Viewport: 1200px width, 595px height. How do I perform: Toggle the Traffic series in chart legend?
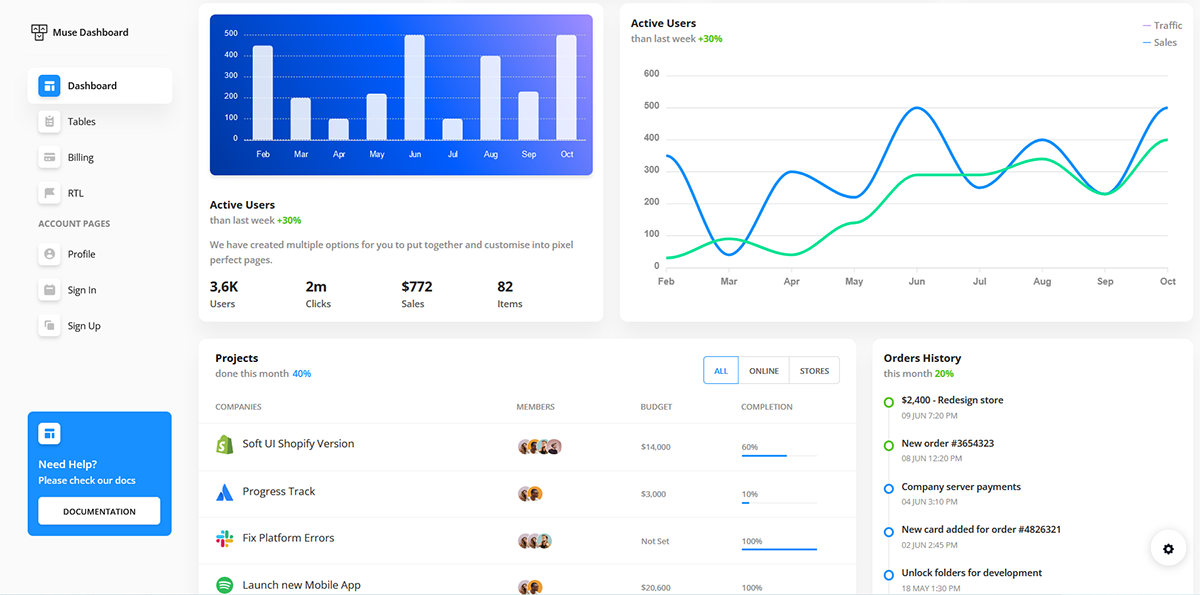tap(1162, 25)
